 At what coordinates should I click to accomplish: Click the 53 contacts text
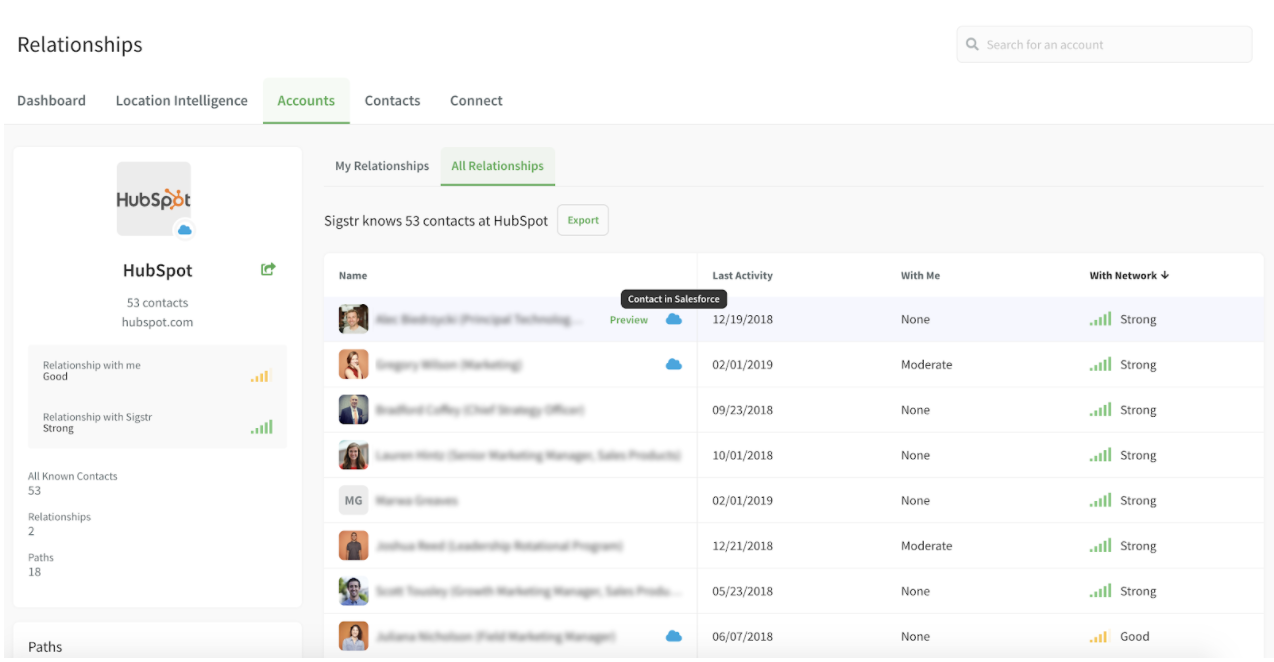pos(157,303)
